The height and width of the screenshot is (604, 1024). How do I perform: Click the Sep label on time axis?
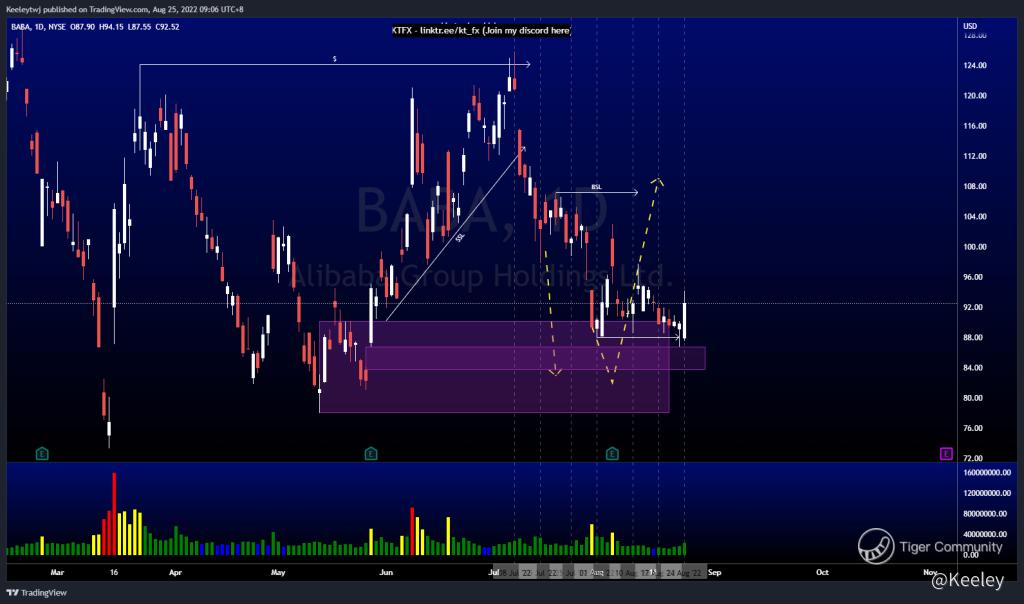(714, 573)
